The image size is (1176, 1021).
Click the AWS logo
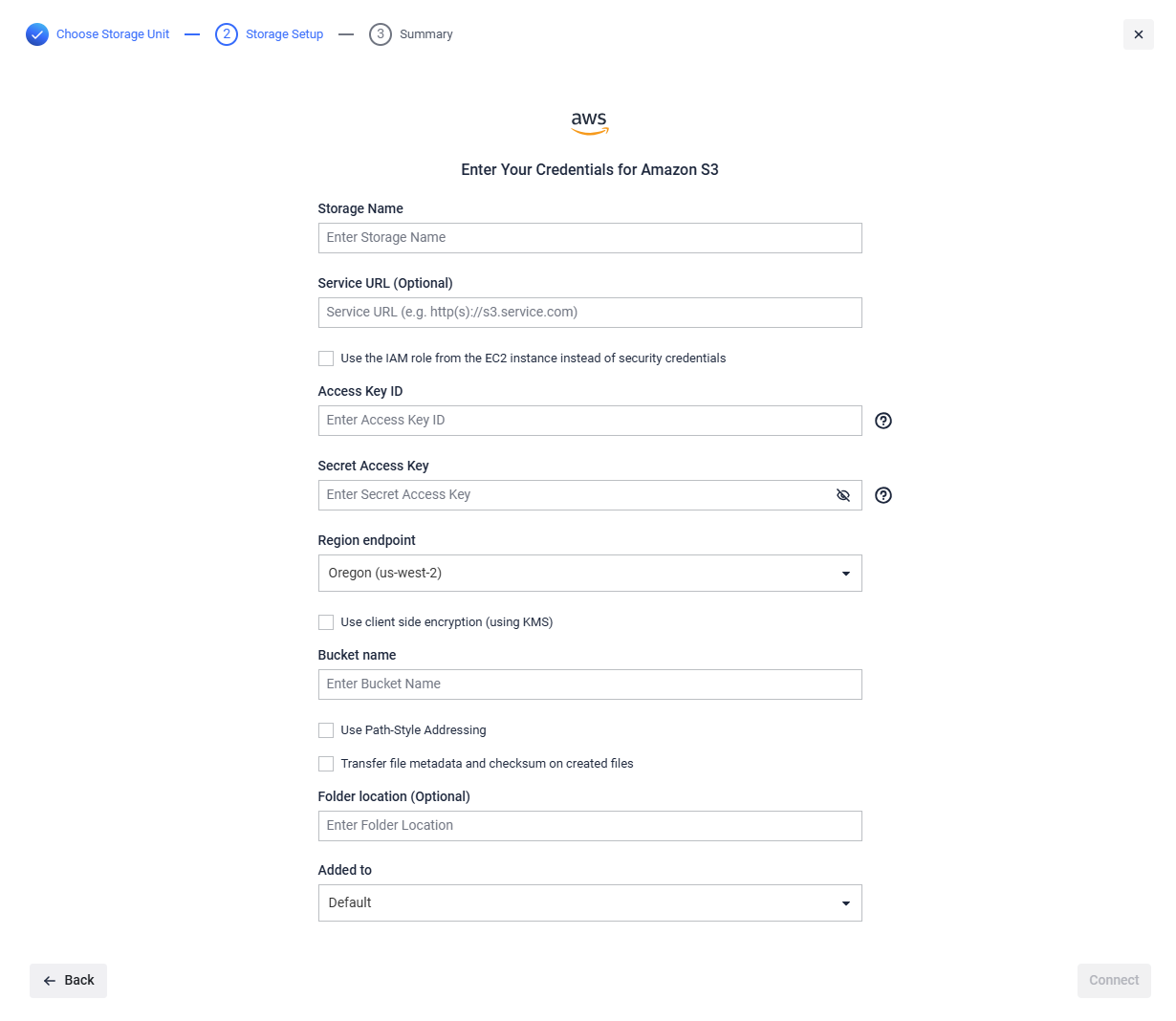(590, 122)
